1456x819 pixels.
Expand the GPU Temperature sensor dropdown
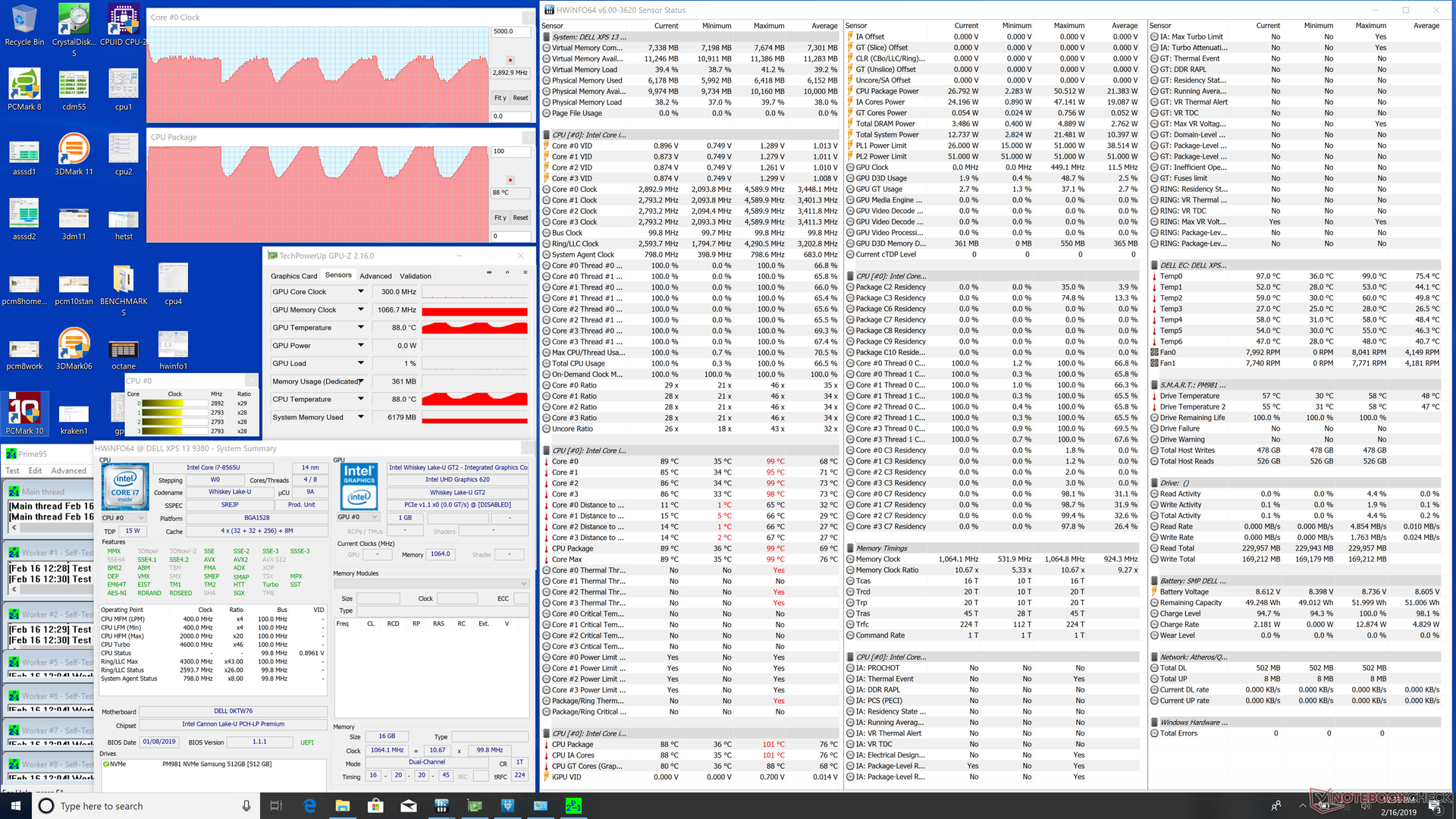(x=361, y=328)
